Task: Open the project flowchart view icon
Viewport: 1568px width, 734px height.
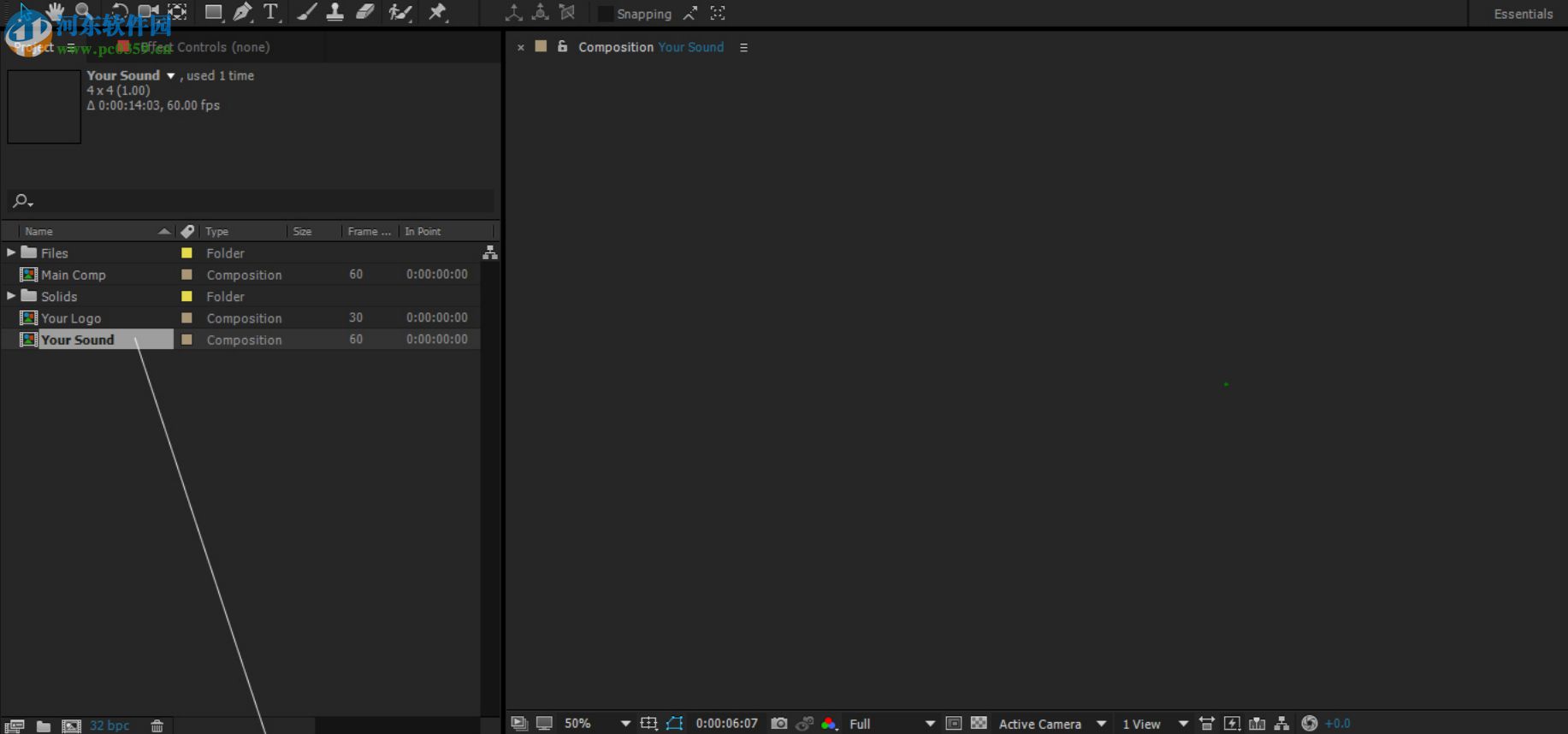Action: tap(490, 252)
